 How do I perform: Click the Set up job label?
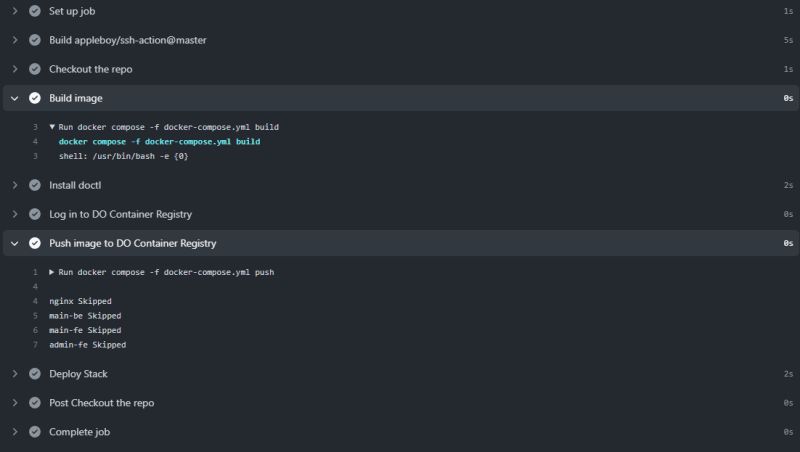pyautogui.click(x=72, y=11)
